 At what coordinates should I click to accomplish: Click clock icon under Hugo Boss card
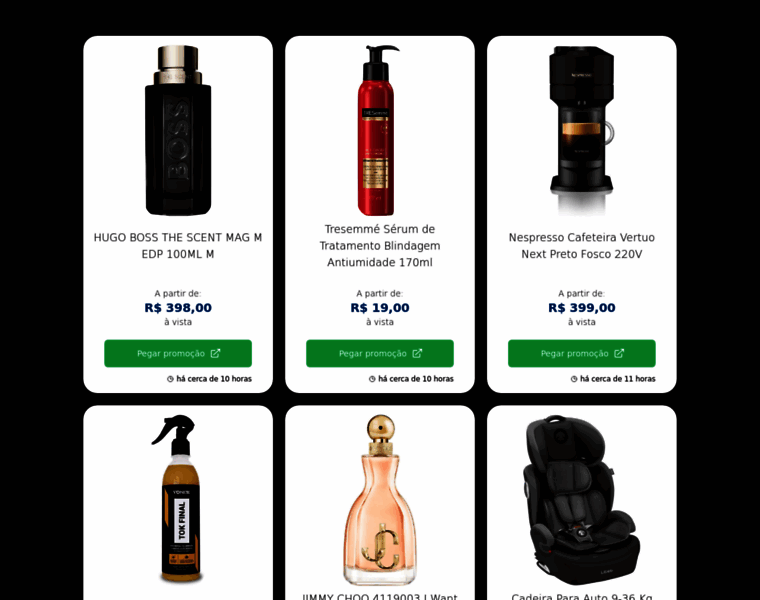point(170,379)
